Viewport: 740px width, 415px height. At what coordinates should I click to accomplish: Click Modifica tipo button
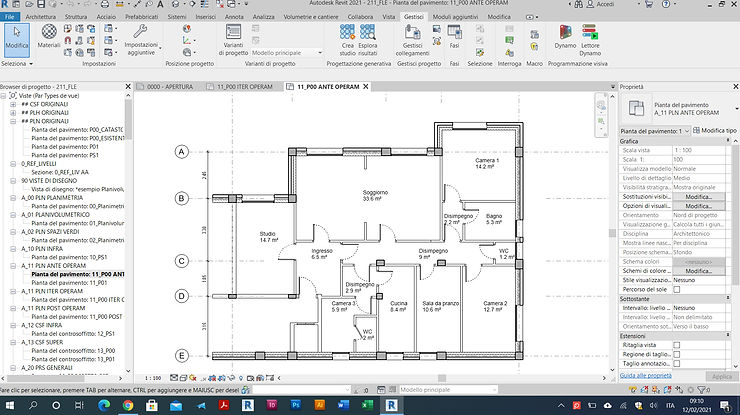click(715, 131)
